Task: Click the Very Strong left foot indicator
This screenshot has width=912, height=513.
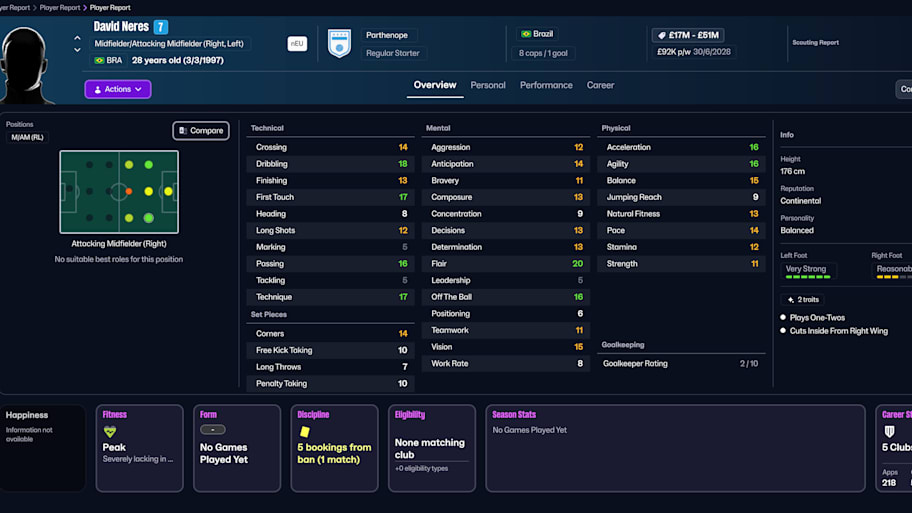Action: pyautogui.click(x=808, y=270)
